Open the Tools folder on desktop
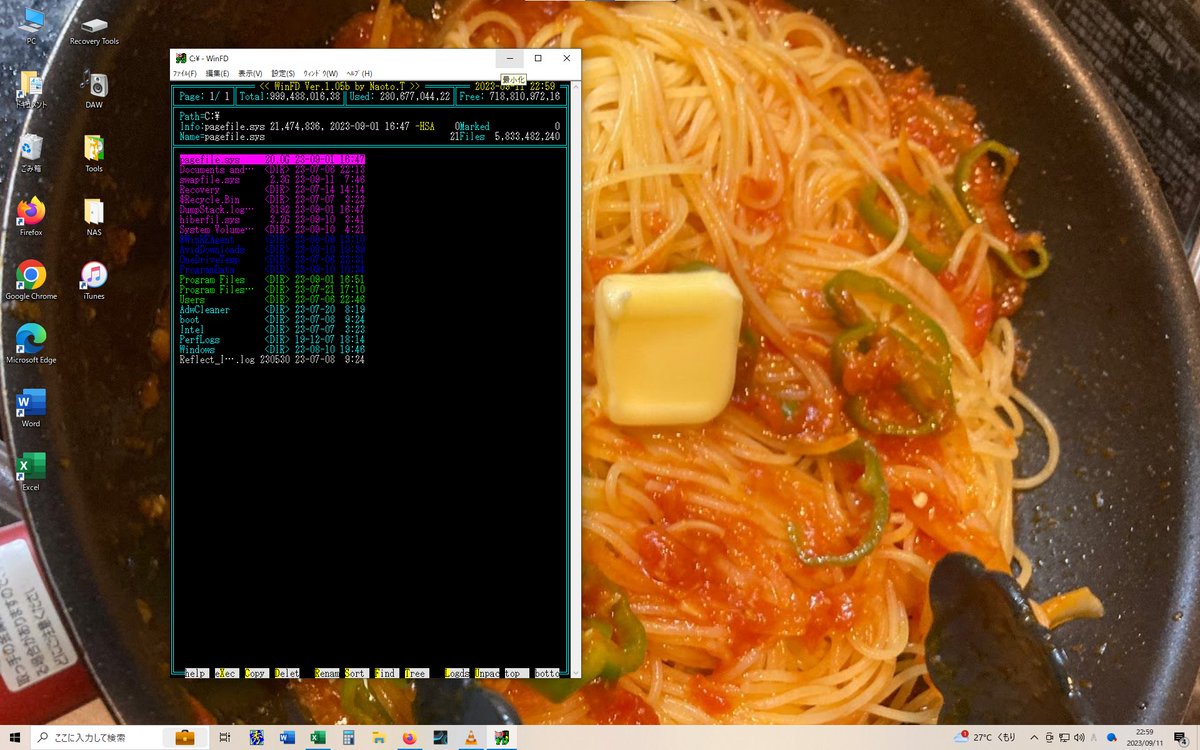 point(94,153)
